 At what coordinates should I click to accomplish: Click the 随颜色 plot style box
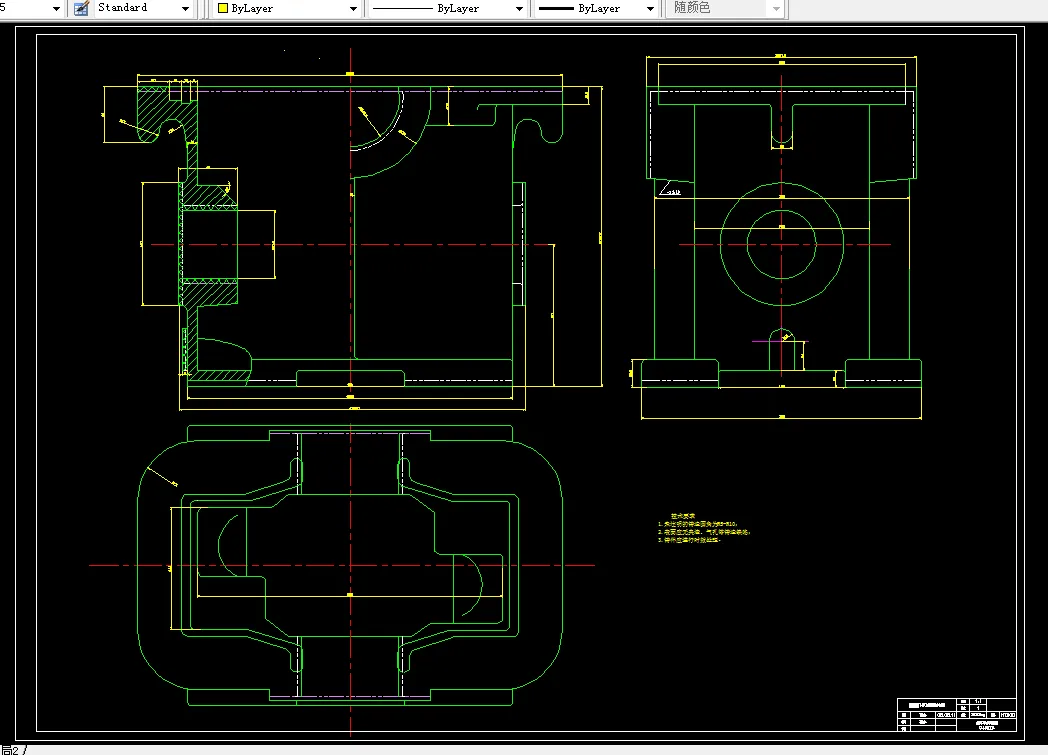click(725, 9)
